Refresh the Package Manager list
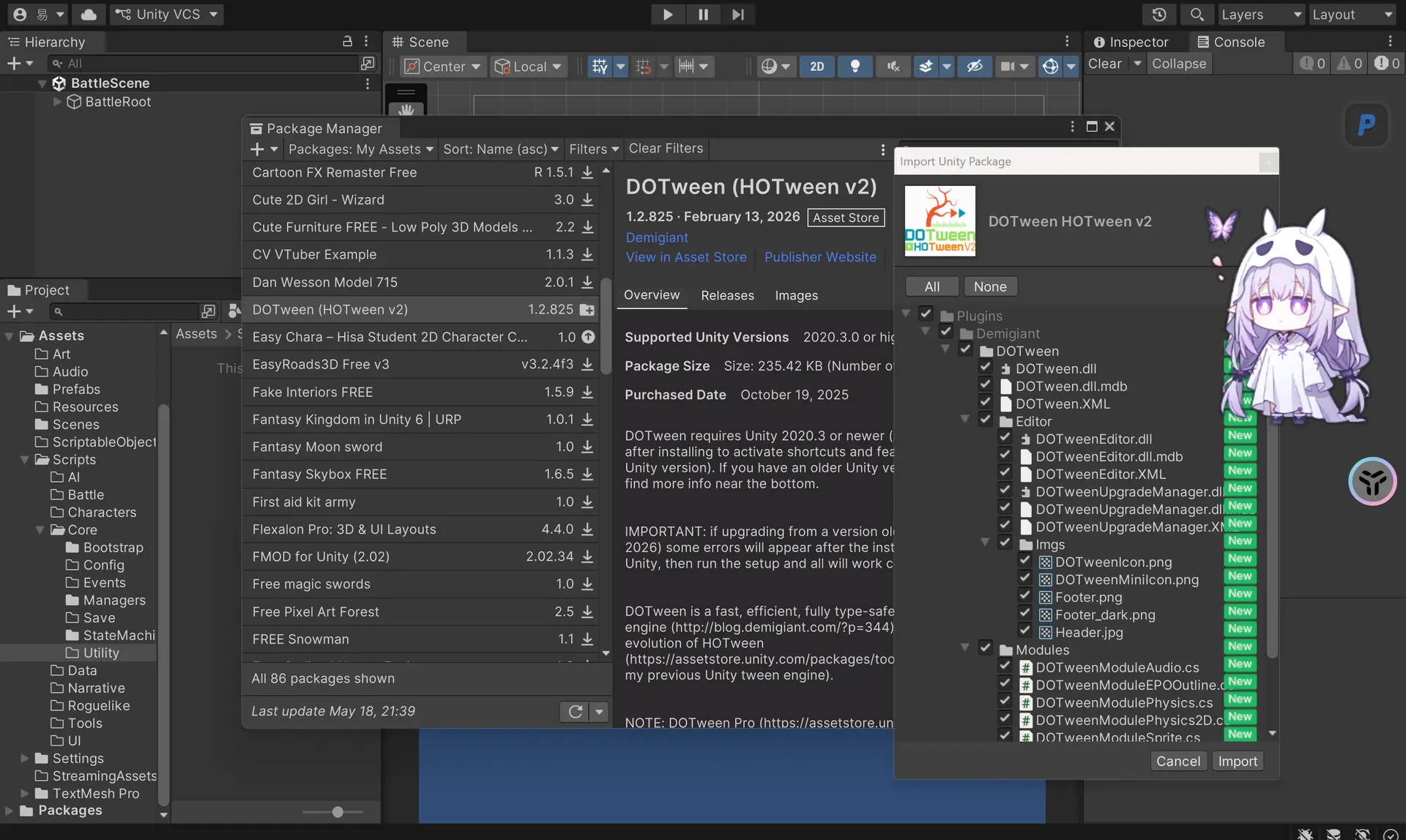Screen dimensions: 1406x840 coord(576,711)
